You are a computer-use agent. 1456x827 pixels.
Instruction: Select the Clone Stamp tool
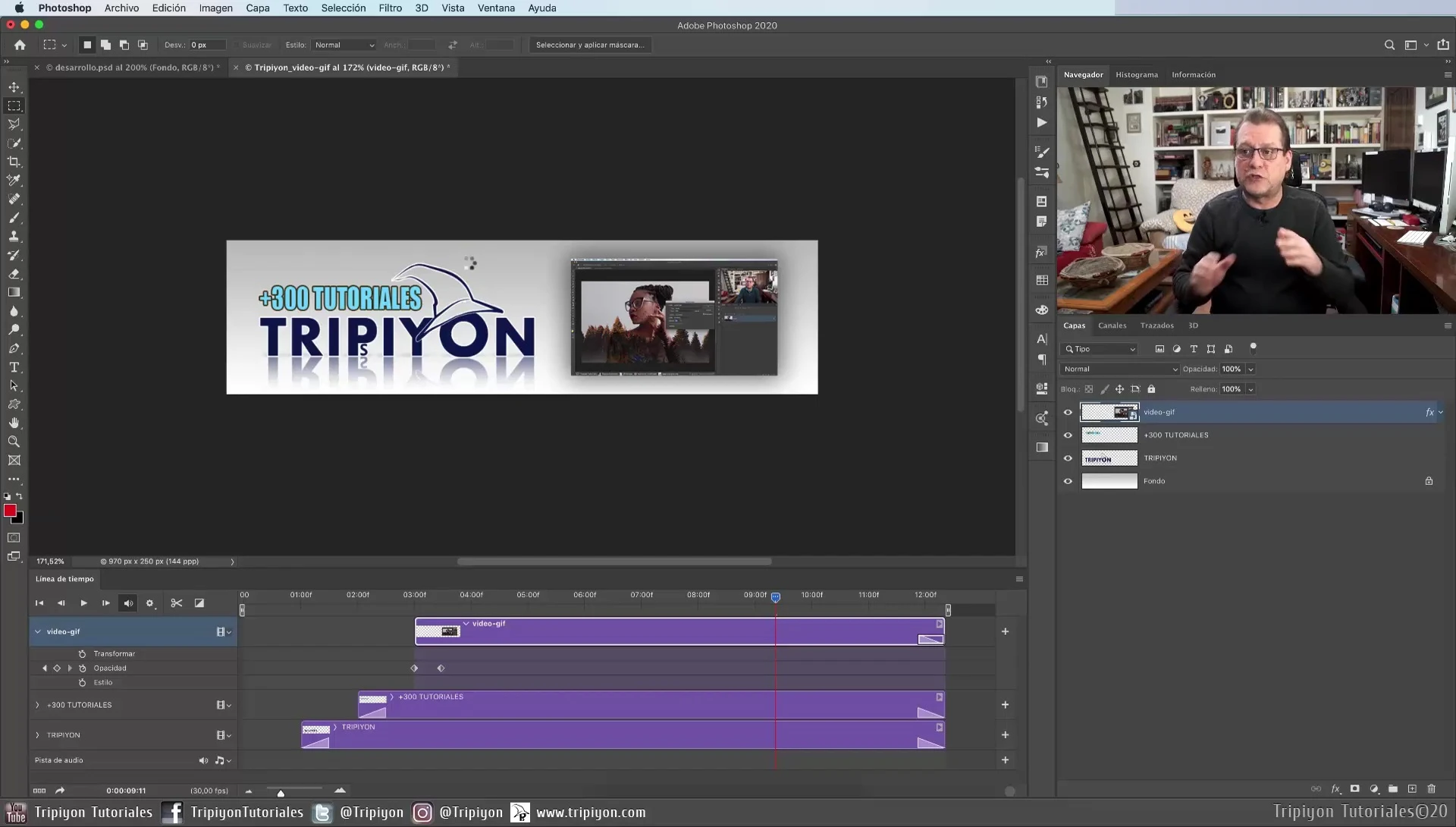pos(14,237)
